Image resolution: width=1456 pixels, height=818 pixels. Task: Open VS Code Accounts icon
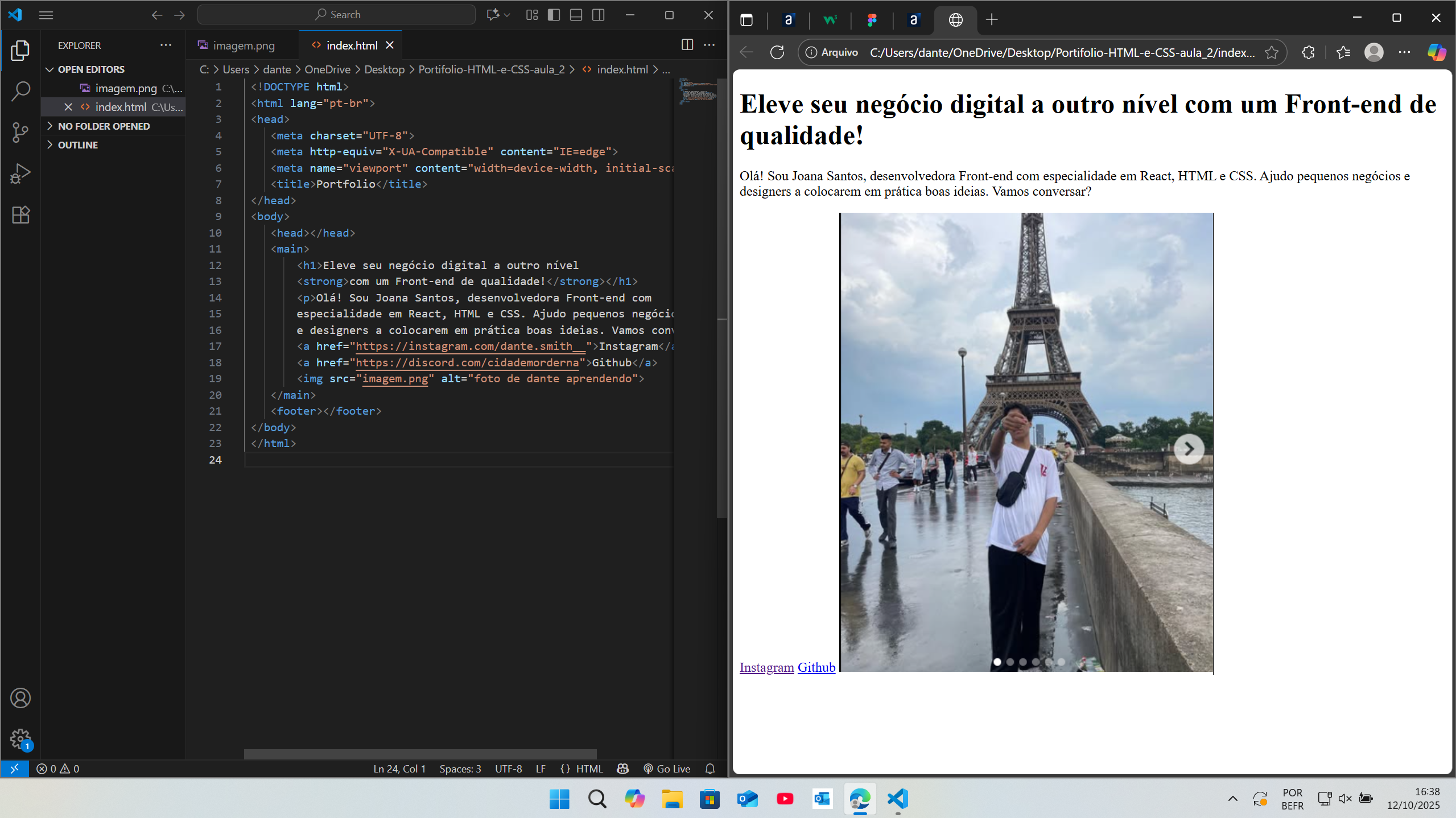(x=20, y=698)
